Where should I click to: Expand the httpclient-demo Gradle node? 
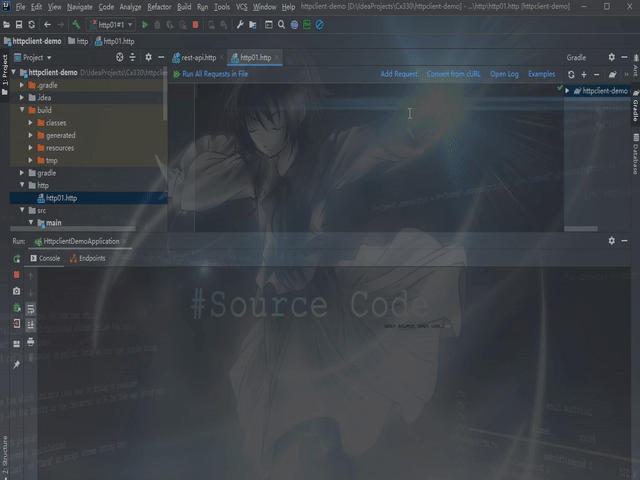coord(568,91)
